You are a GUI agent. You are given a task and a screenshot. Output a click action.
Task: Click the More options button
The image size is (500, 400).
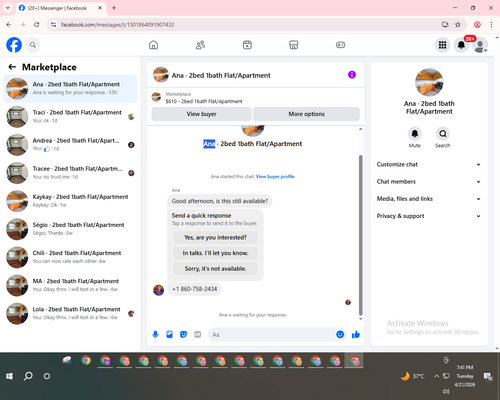pos(306,114)
